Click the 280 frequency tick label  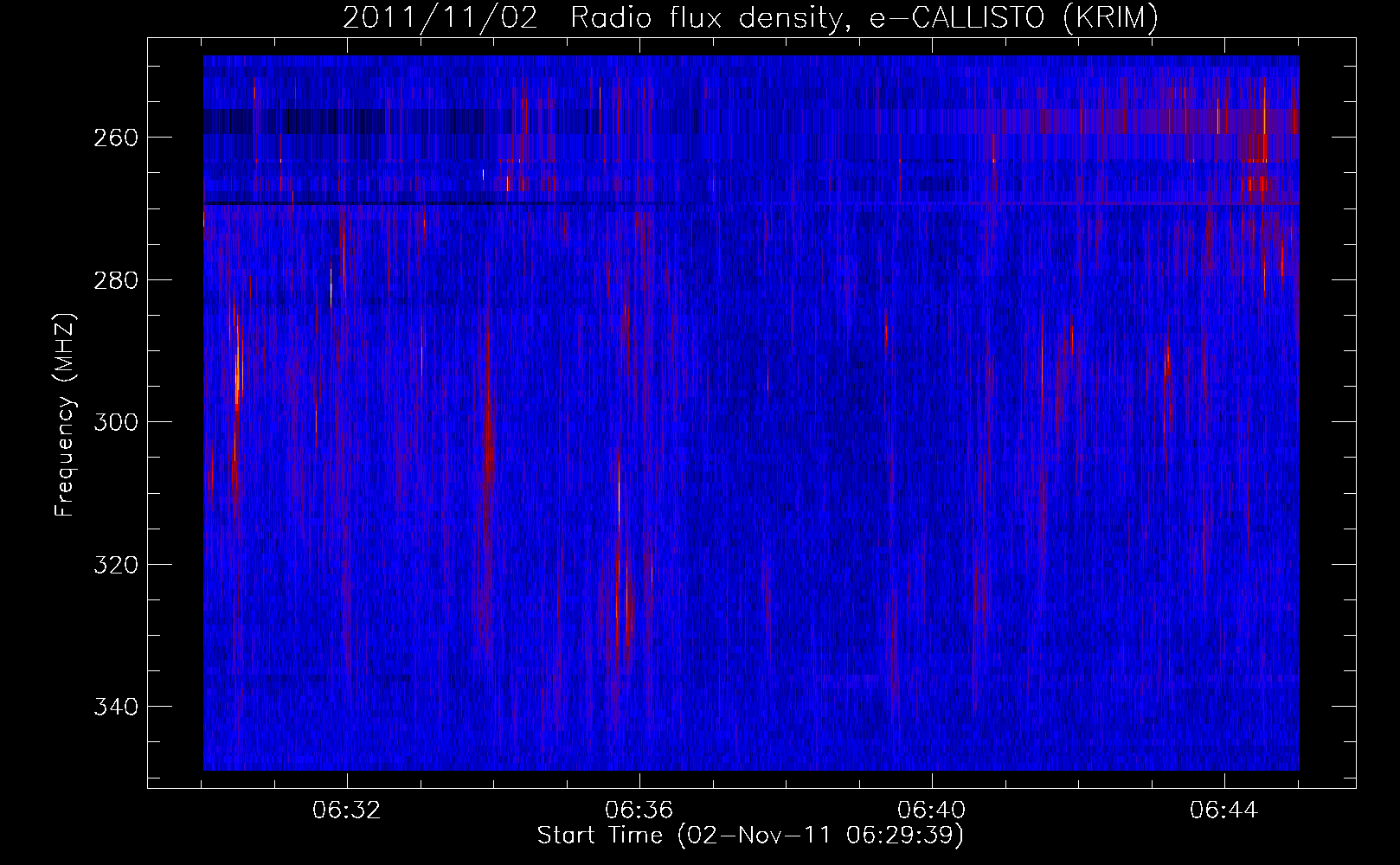click(x=115, y=280)
